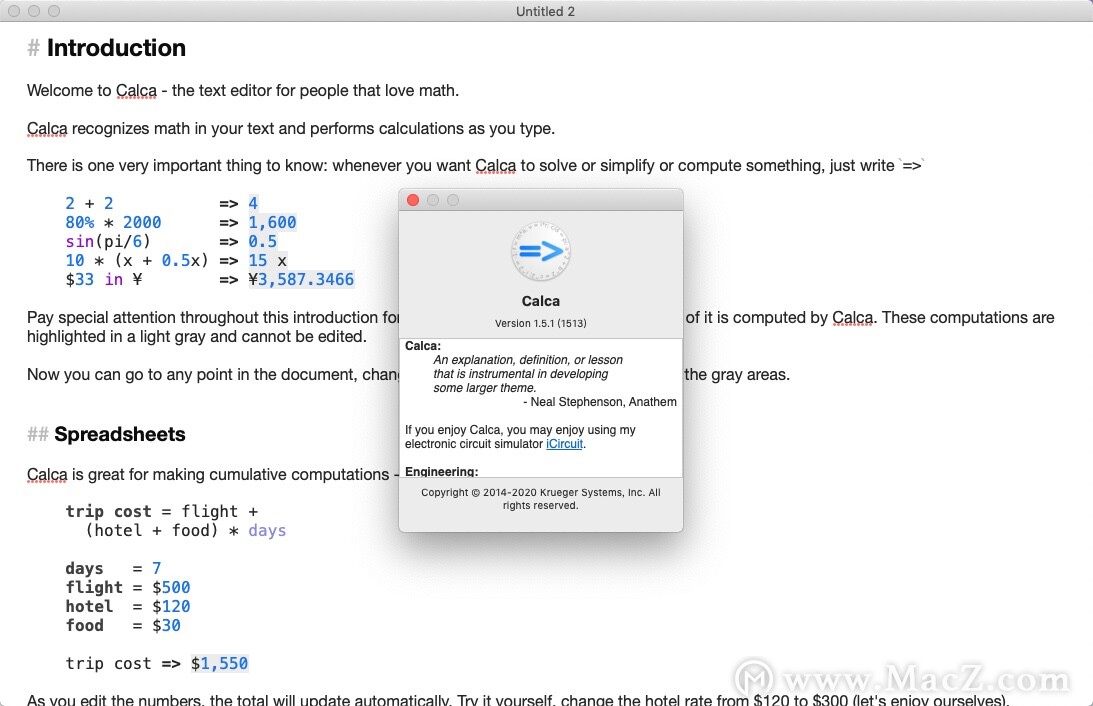The height and width of the screenshot is (706, 1093).
Task: Click the converted value "¥3,587.3466"
Action: pyautogui.click(x=301, y=279)
